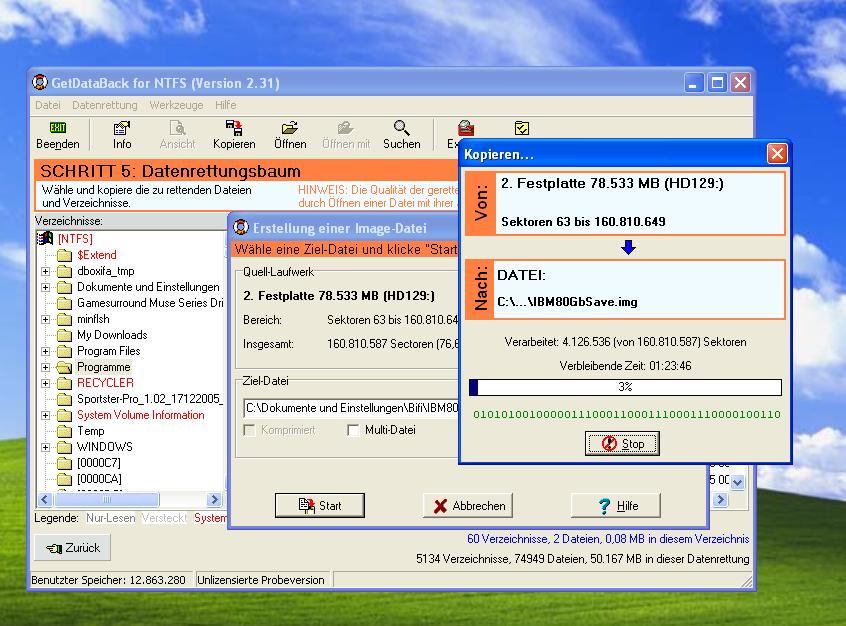Open the Werkzeuge menu
The image size is (846, 626).
point(176,105)
